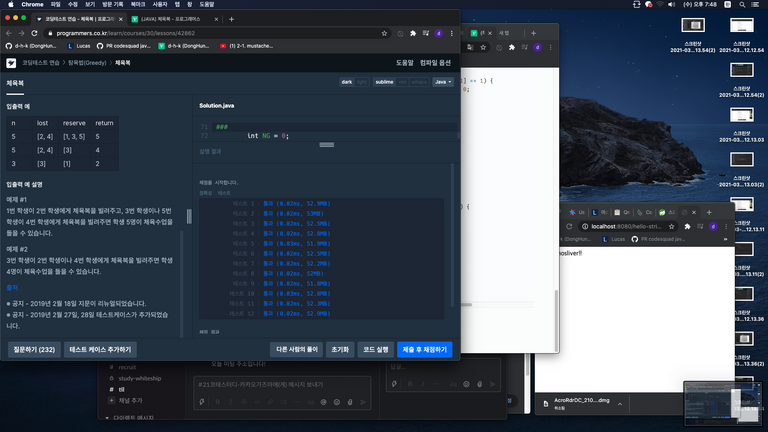Screen dimensions: 768x432
Task: Open the Chrome three-dot menu in front window
Action: tap(452, 33)
